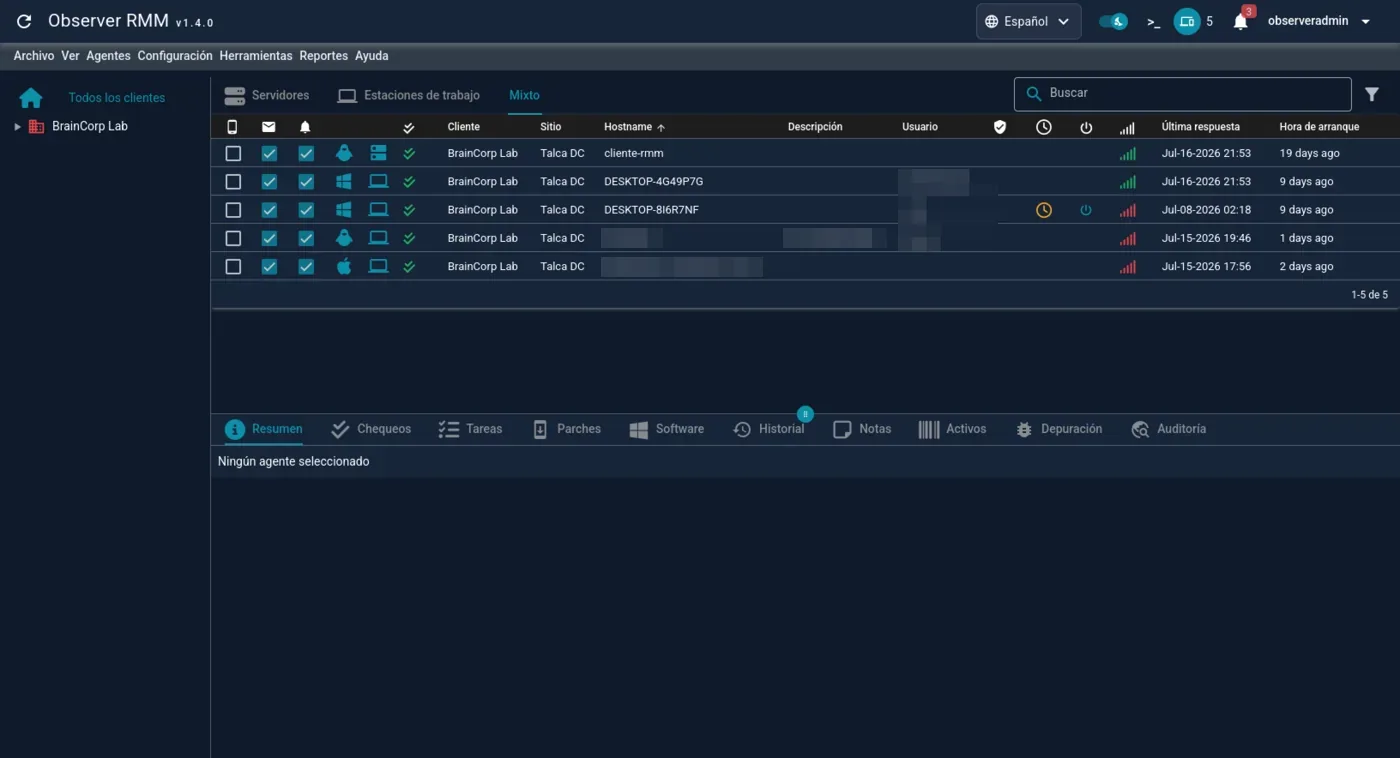Open the Herramientas menu
Image resolution: width=1400 pixels, height=758 pixels.
point(256,56)
